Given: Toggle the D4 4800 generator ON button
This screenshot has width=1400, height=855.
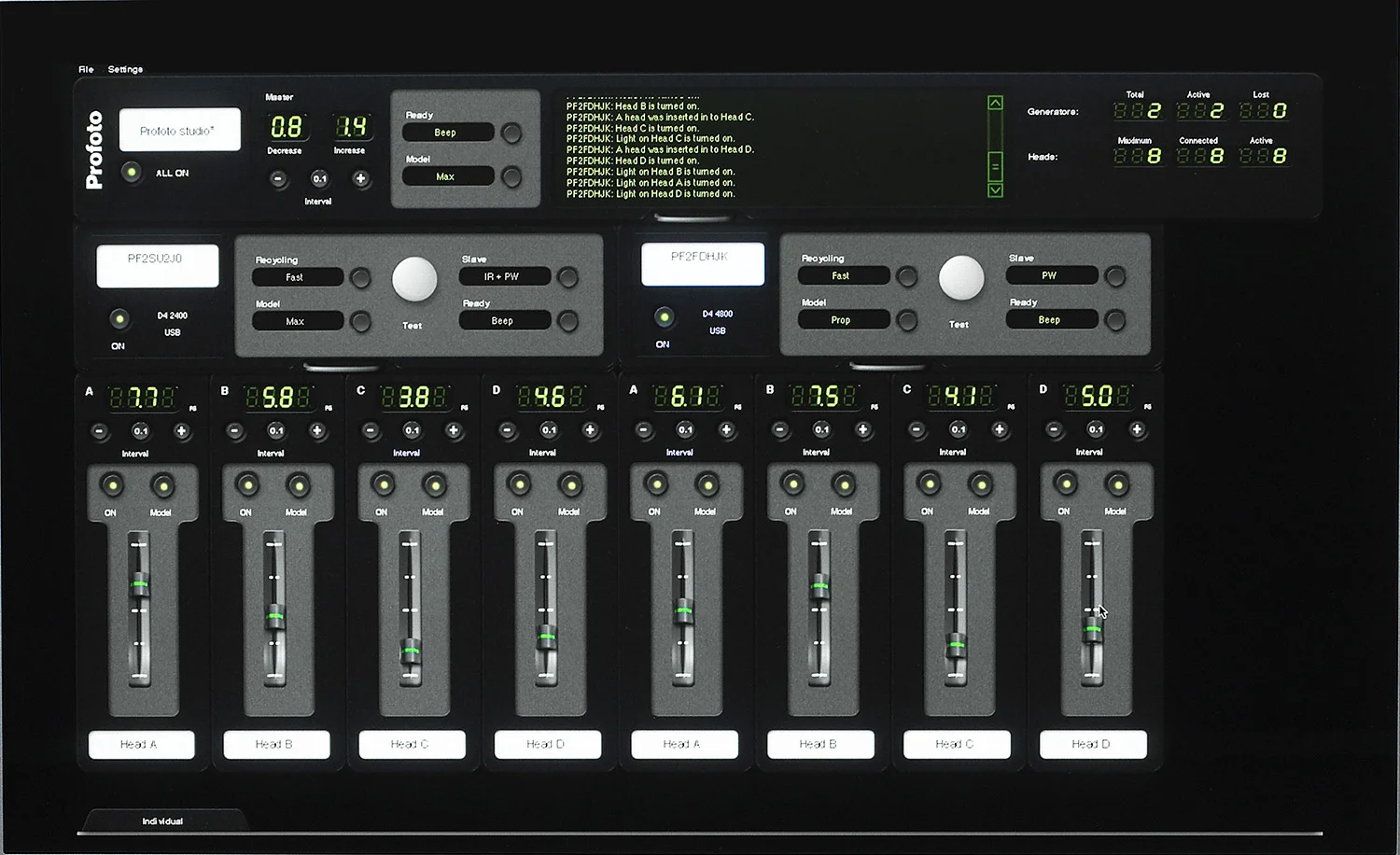Looking at the screenshot, I should pos(664,317).
